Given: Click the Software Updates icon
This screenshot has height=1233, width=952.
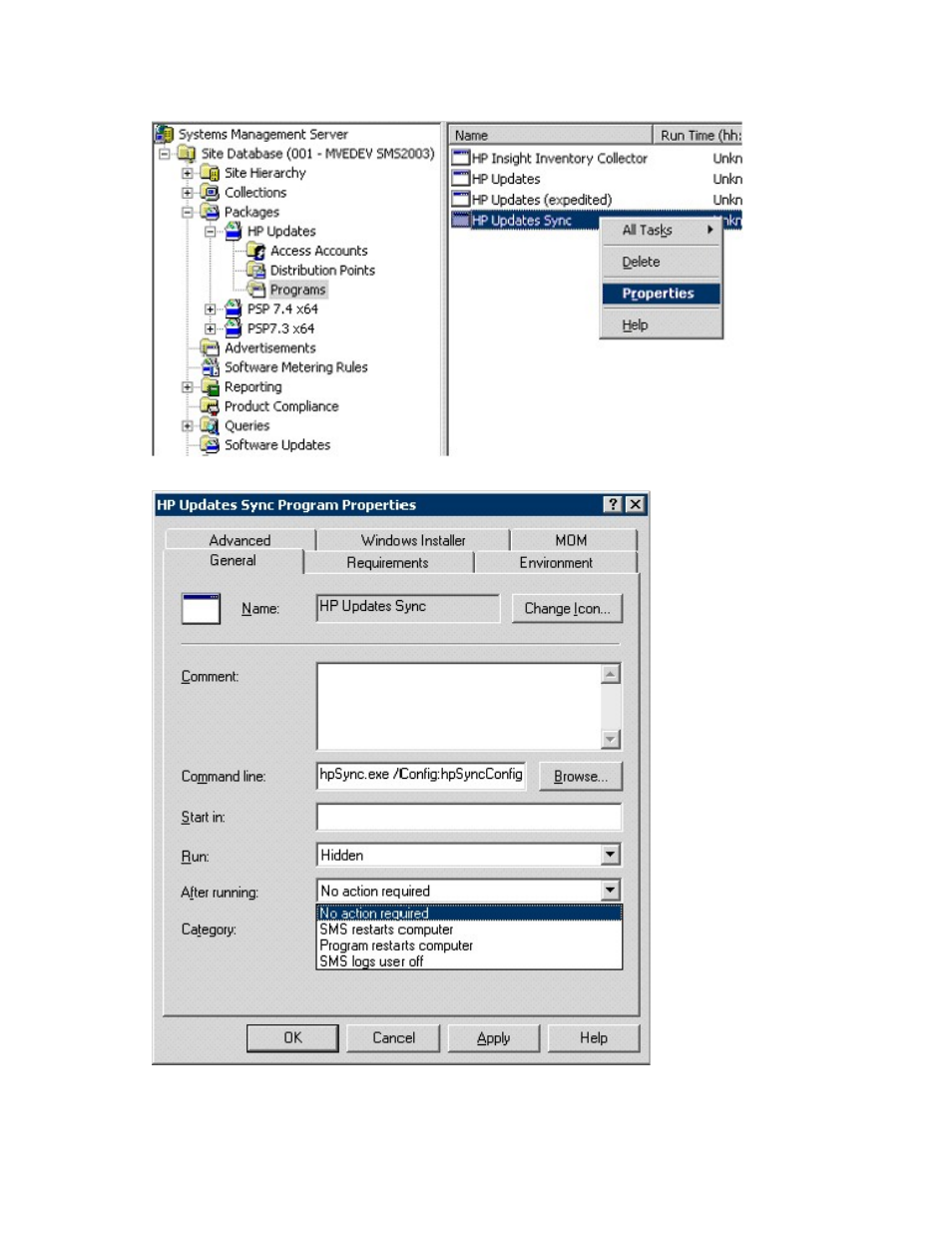Looking at the screenshot, I should (x=210, y=445).
